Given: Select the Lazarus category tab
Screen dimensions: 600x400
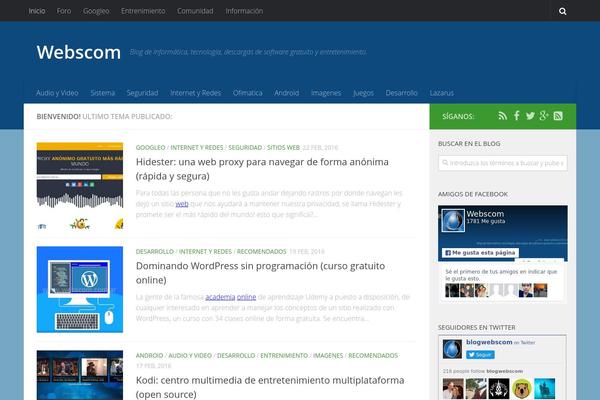Looking at the screenshot, I should coord(442,93).
